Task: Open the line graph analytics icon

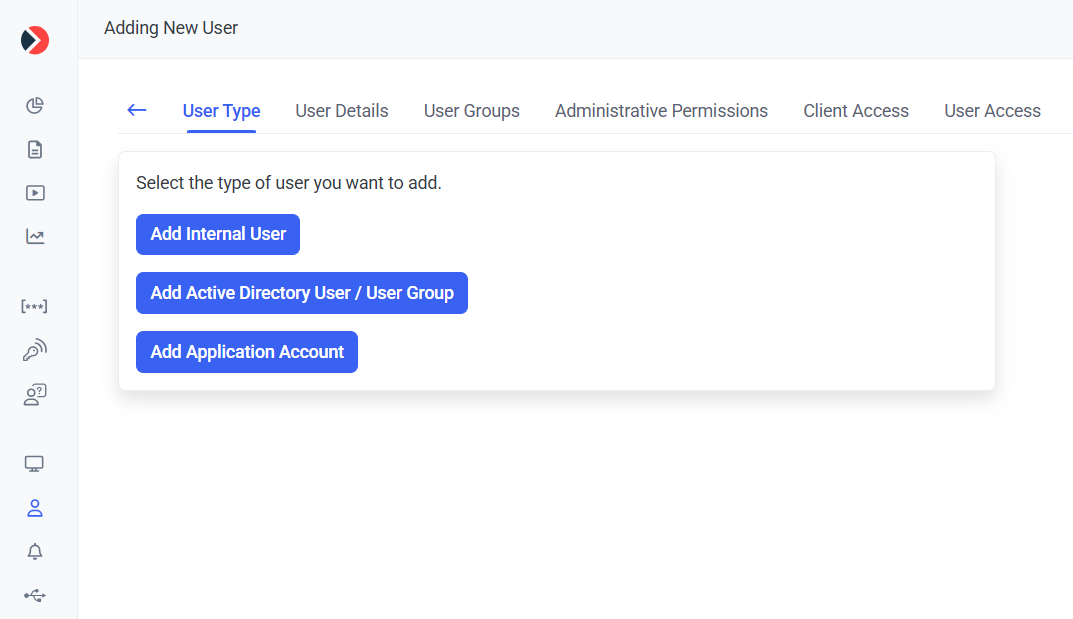Action: 35,237
